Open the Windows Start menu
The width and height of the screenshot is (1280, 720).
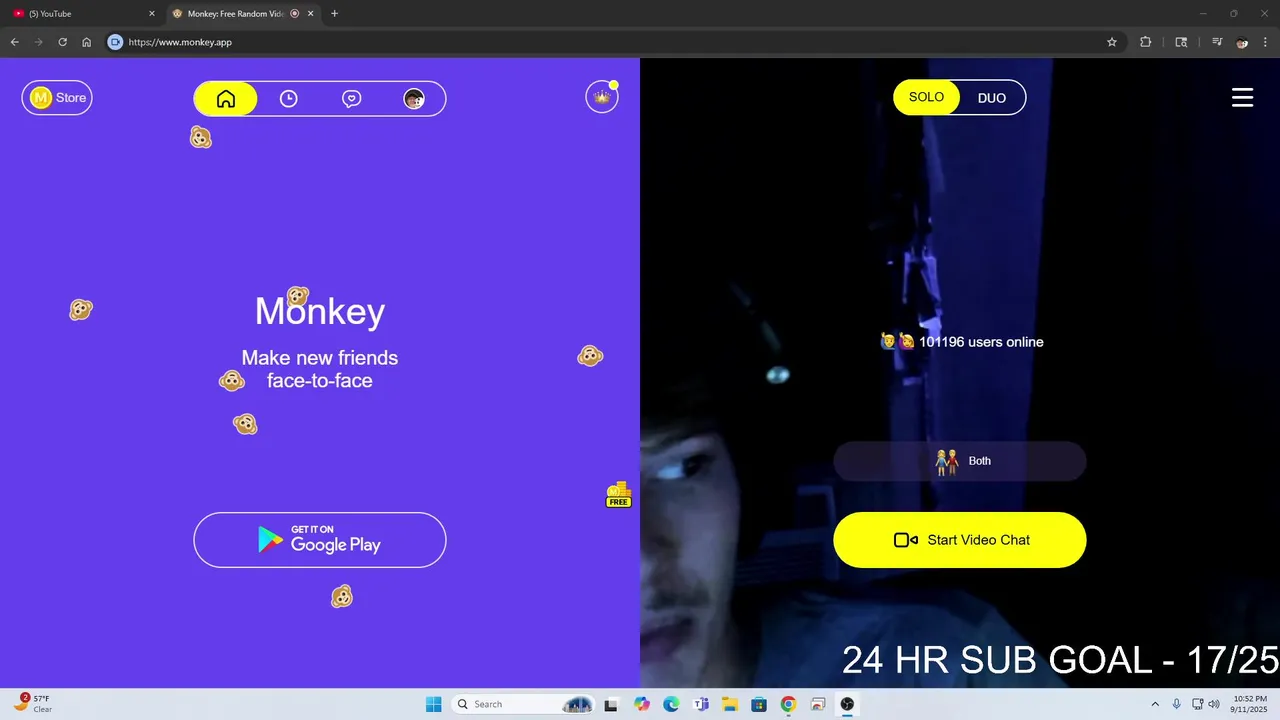tap(433, 704)
